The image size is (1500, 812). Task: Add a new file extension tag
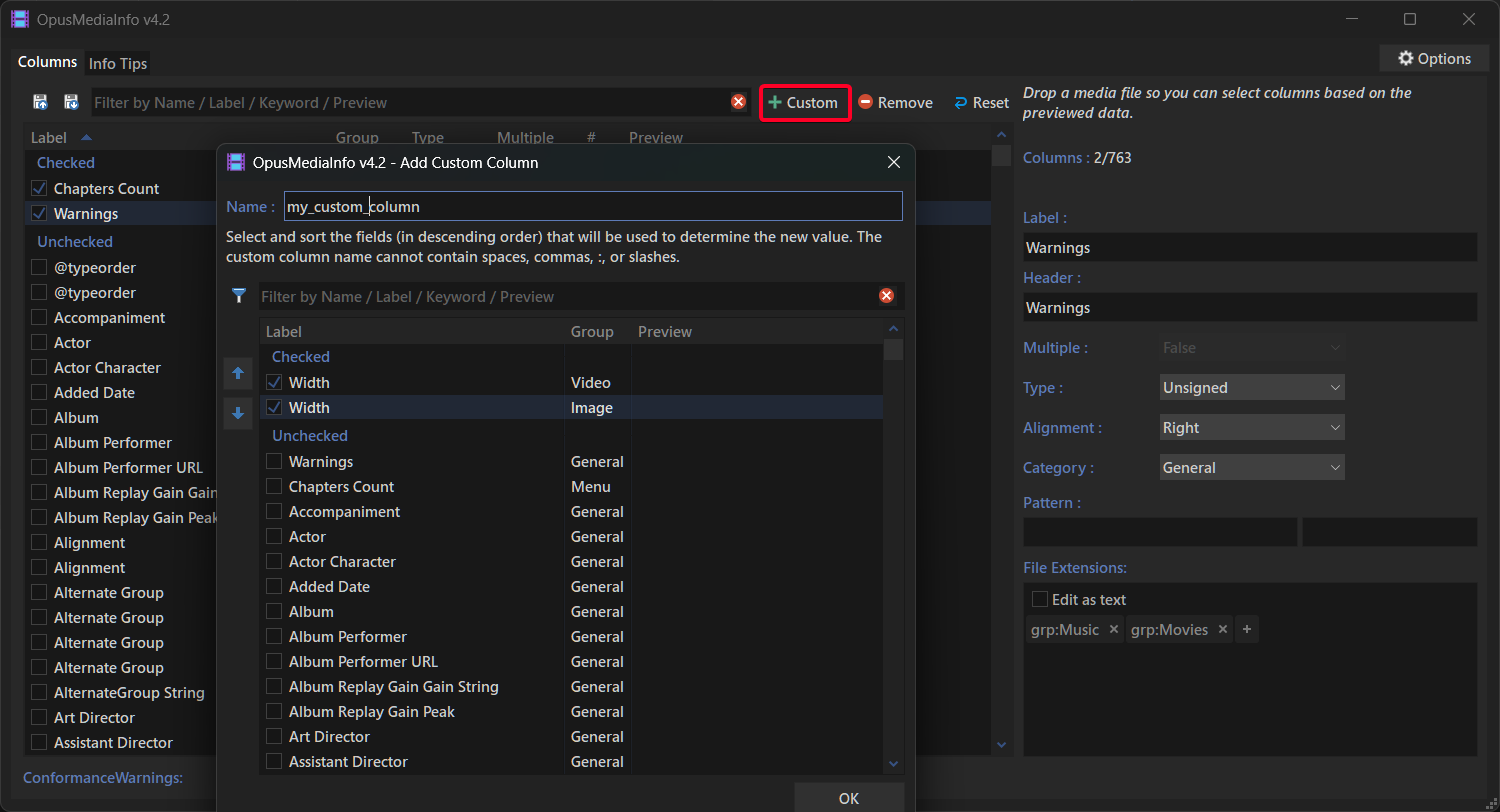point(1246,630)
